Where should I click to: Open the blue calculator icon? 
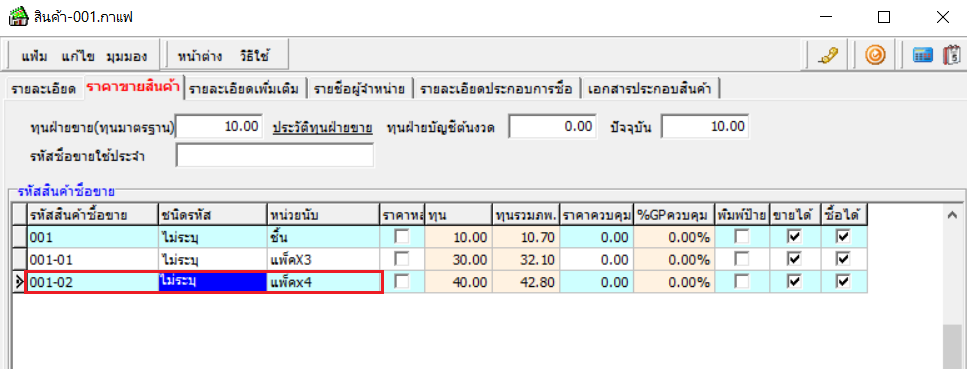[x=923, y=56]
